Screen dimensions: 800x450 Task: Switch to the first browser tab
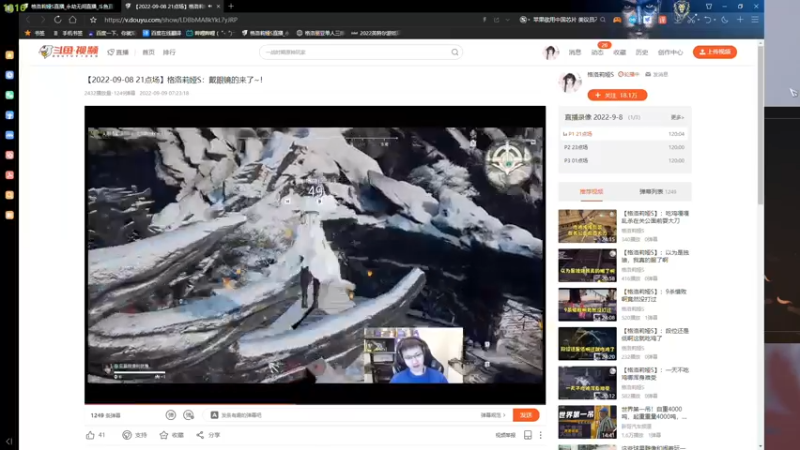(70, 6)
